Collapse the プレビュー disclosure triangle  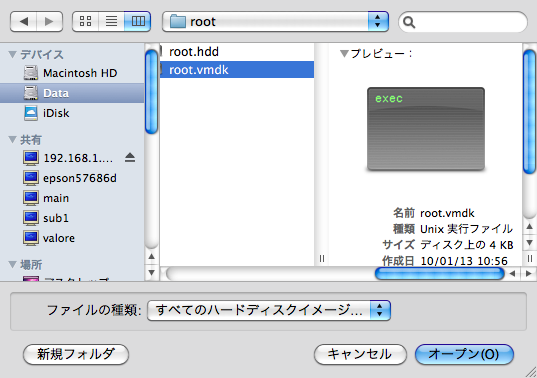(x=344, y=53)
